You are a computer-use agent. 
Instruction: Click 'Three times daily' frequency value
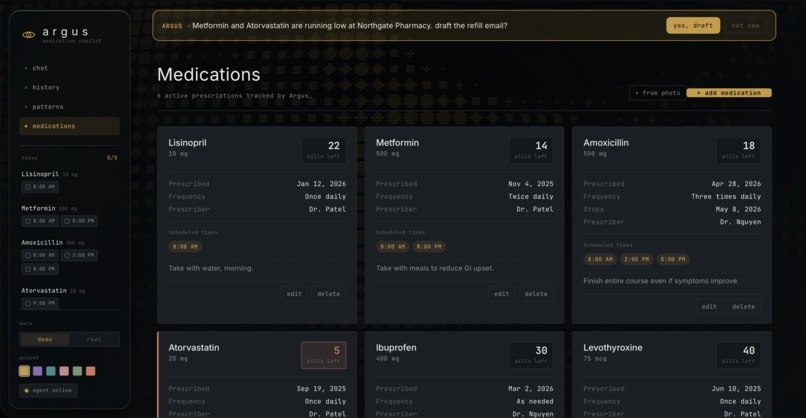726,196
